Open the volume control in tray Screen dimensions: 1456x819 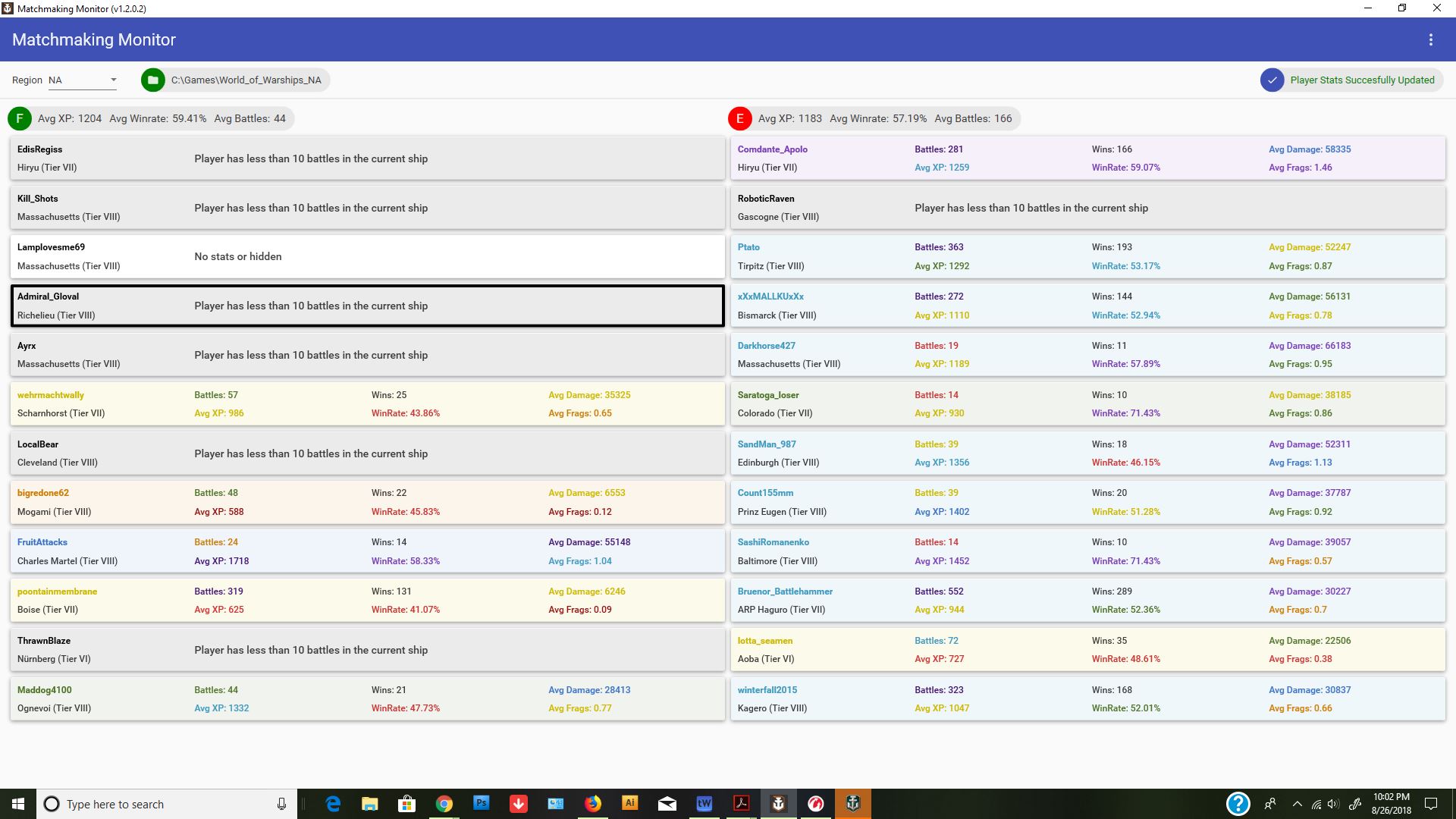pyautogui.click(x=1333, y=804)
